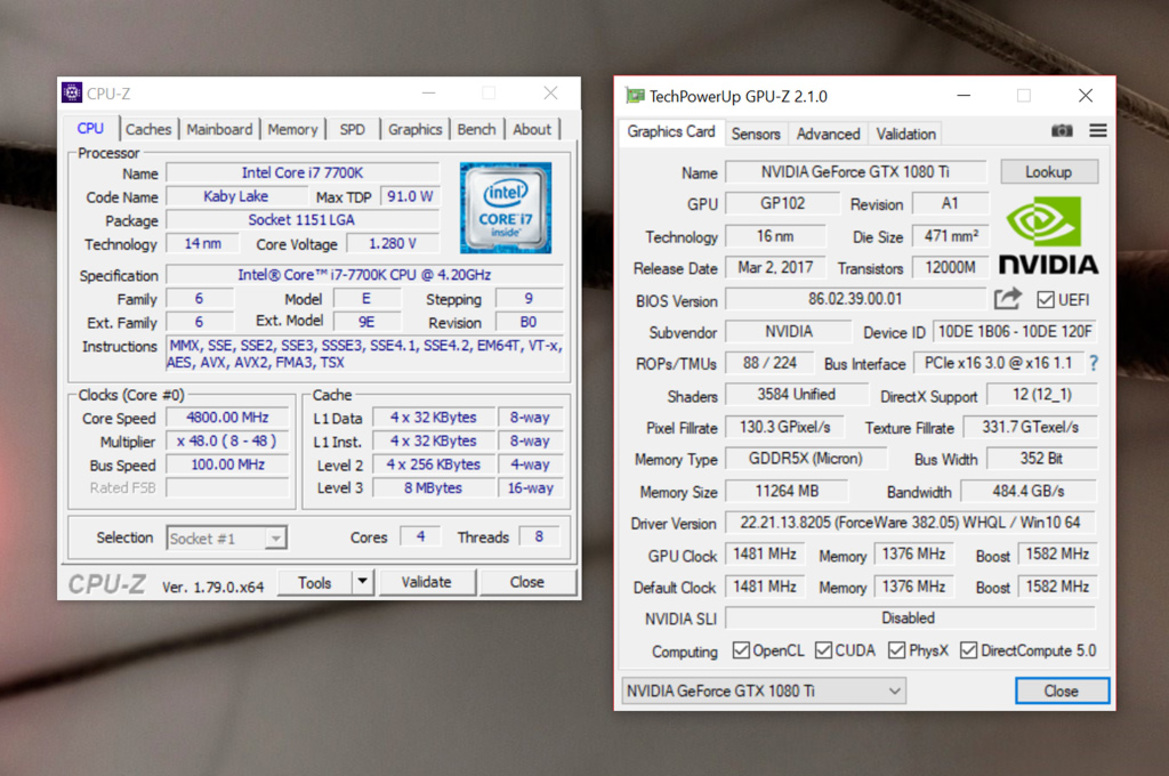Click the Close button in CPU-Z
This screenshot has width=1169, height=776.
click(x=527, y=582)
